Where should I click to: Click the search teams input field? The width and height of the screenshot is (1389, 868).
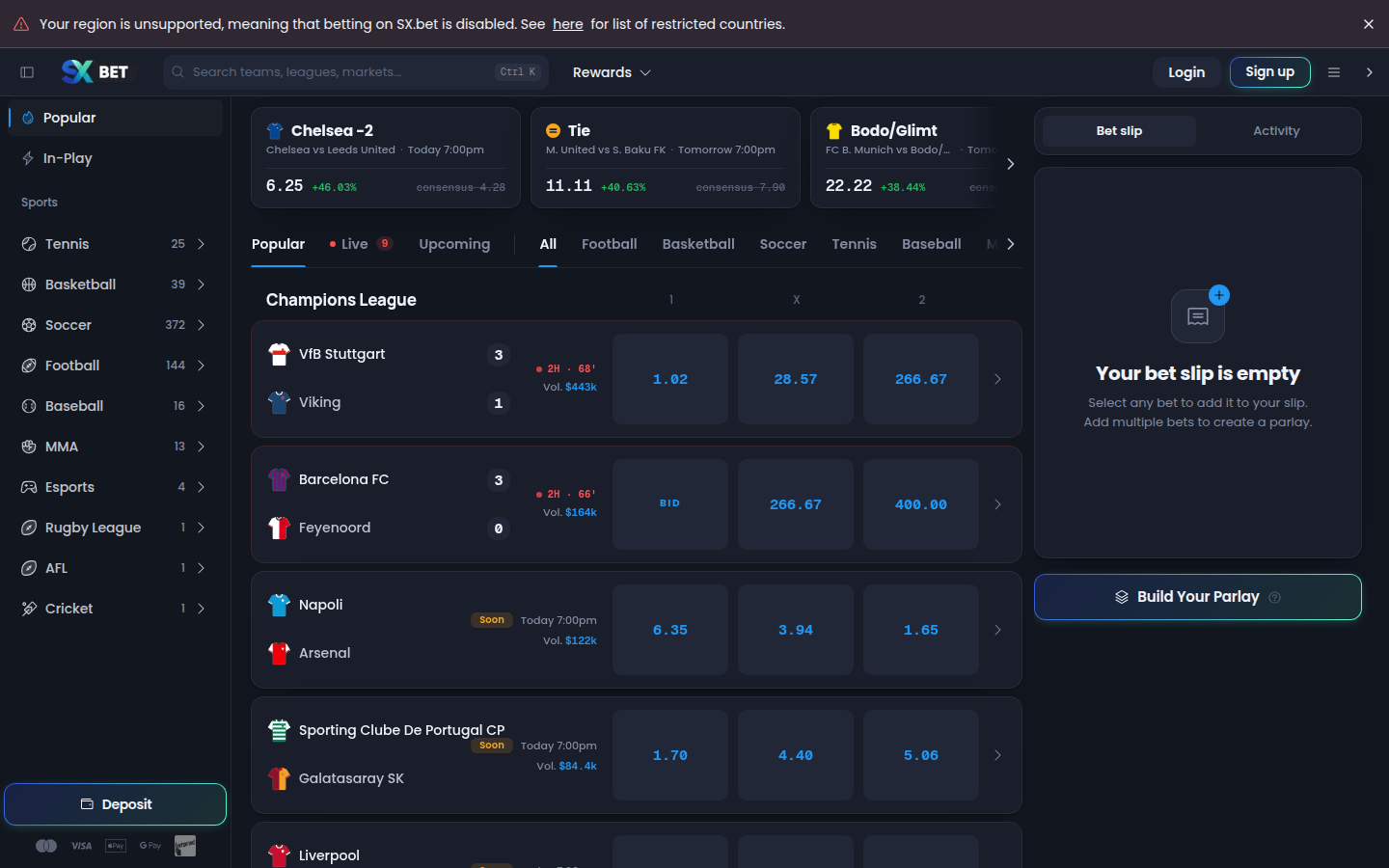(356, 72)
